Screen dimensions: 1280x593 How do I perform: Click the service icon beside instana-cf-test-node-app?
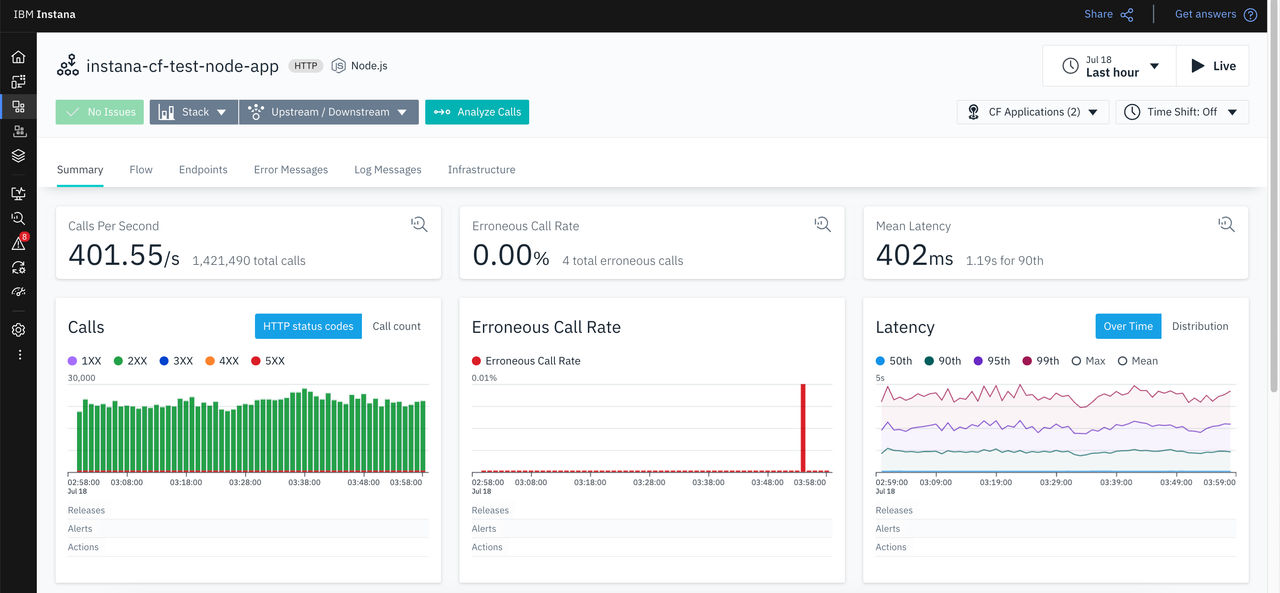pyautogui.click(x=68, y=66)
